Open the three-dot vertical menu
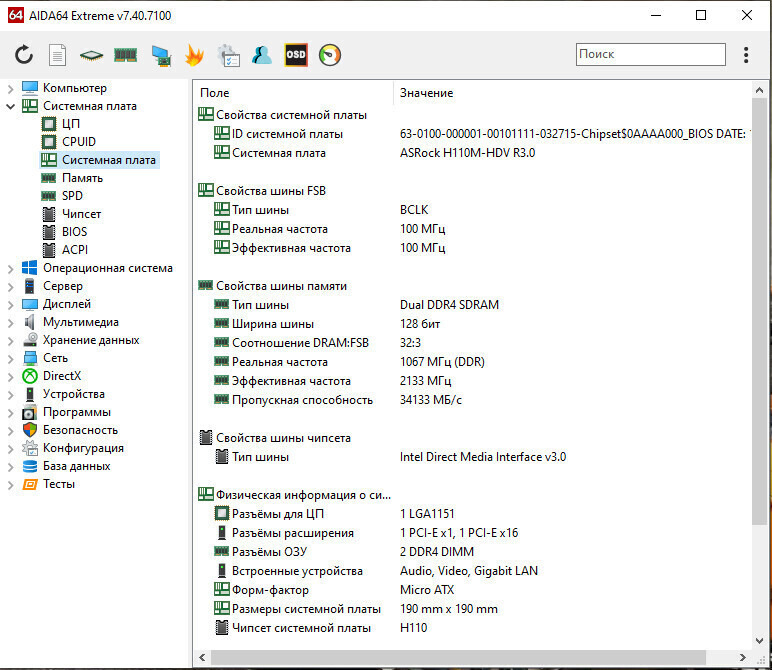 [x=746, y=55]
